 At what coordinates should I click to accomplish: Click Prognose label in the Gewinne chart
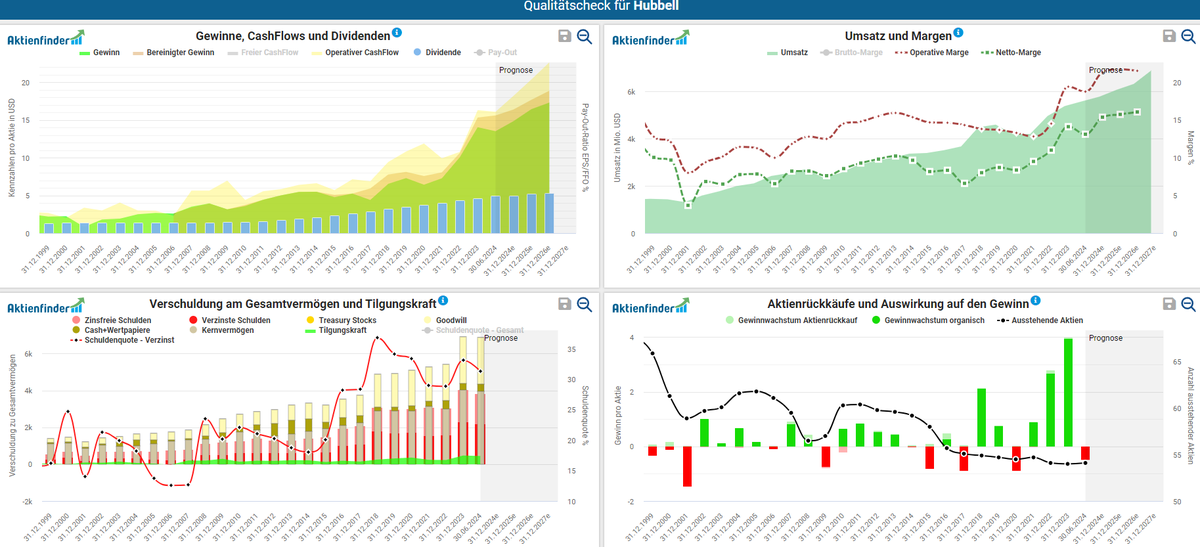click(515, 70)
